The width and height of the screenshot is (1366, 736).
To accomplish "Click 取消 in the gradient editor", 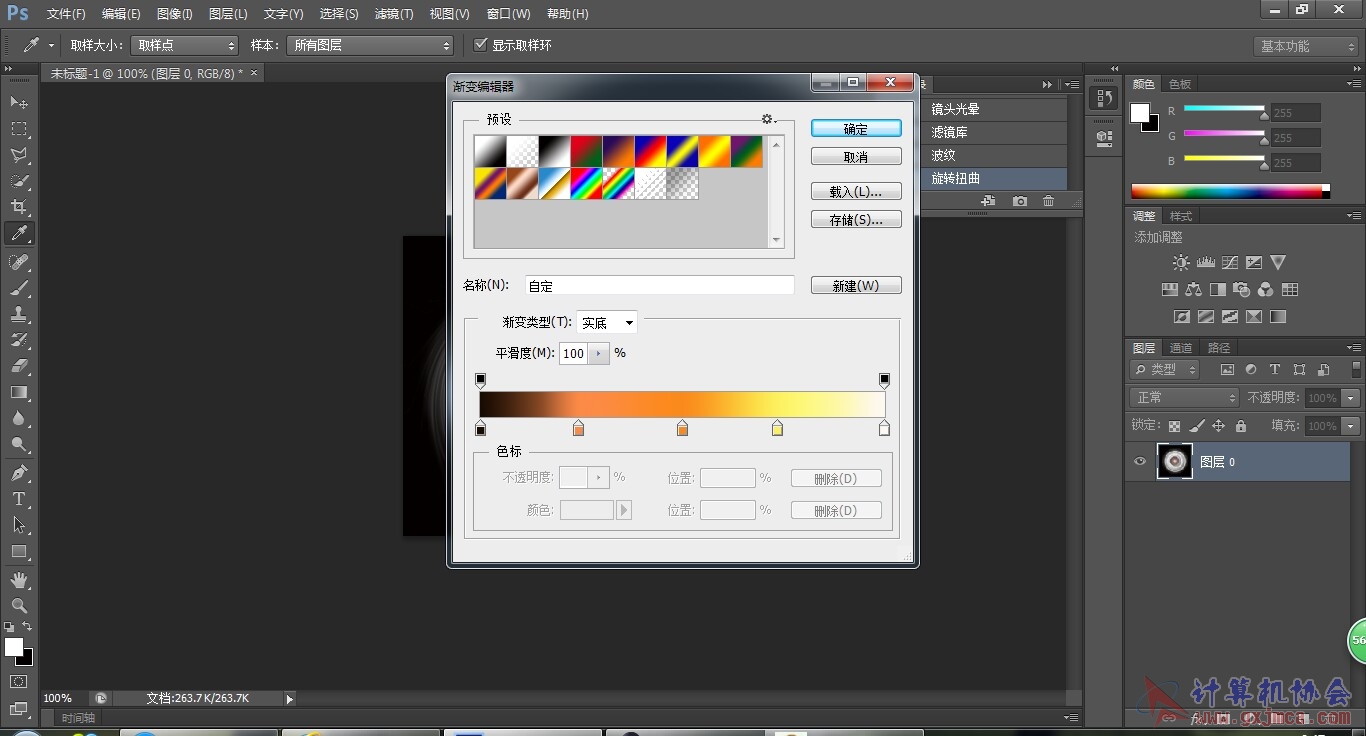I will tap(856, 157).
